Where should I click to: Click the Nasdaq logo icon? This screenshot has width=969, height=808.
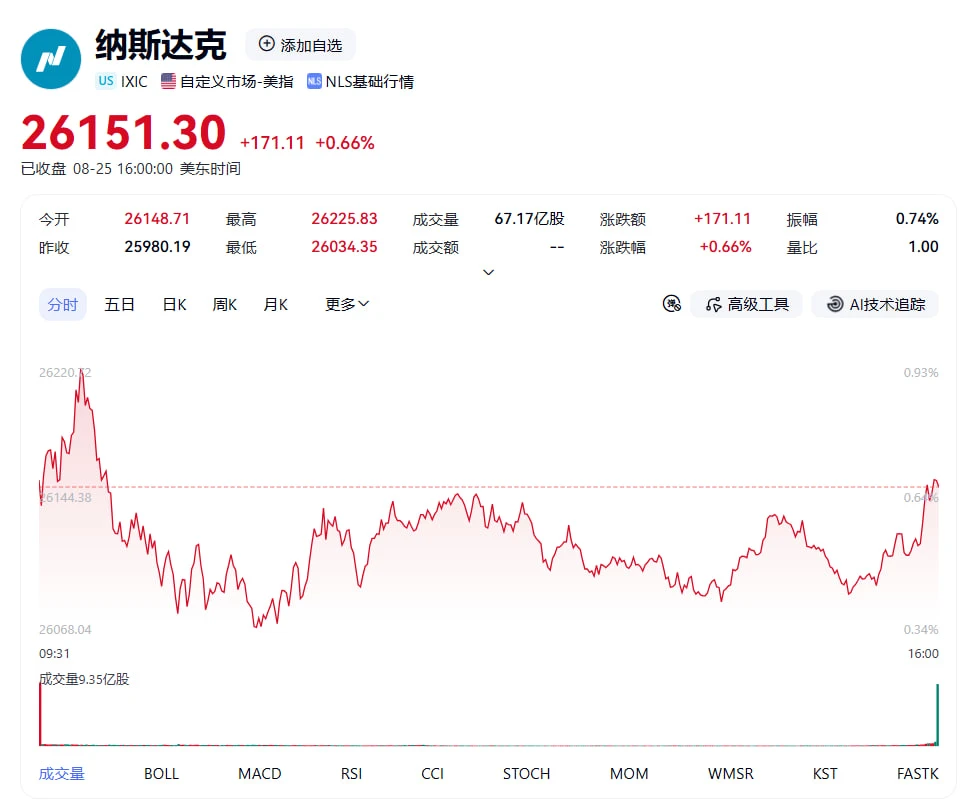point(51,59)
